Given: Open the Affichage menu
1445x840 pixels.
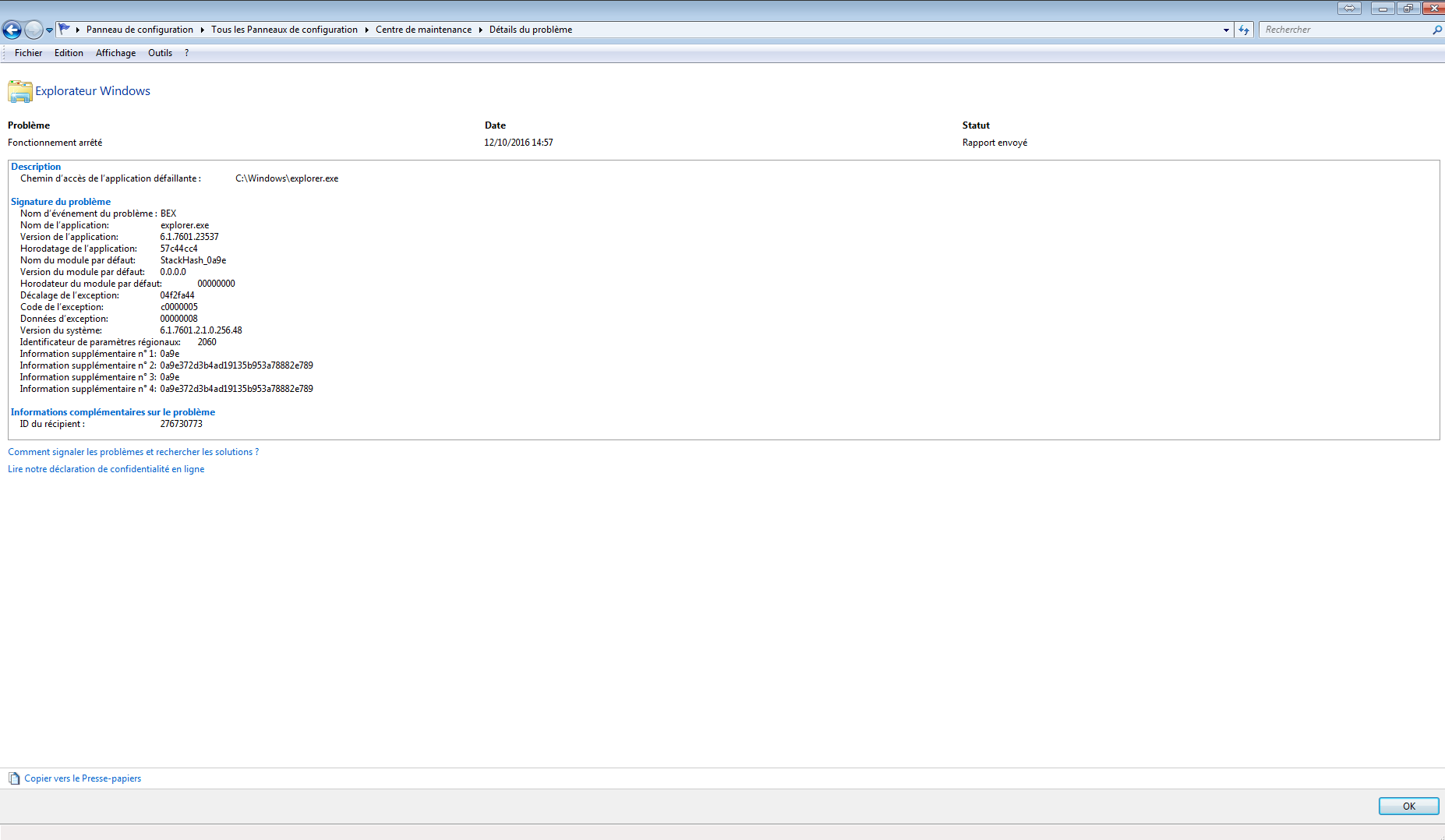Looking at the screenshot, I should tap(115, 53).
